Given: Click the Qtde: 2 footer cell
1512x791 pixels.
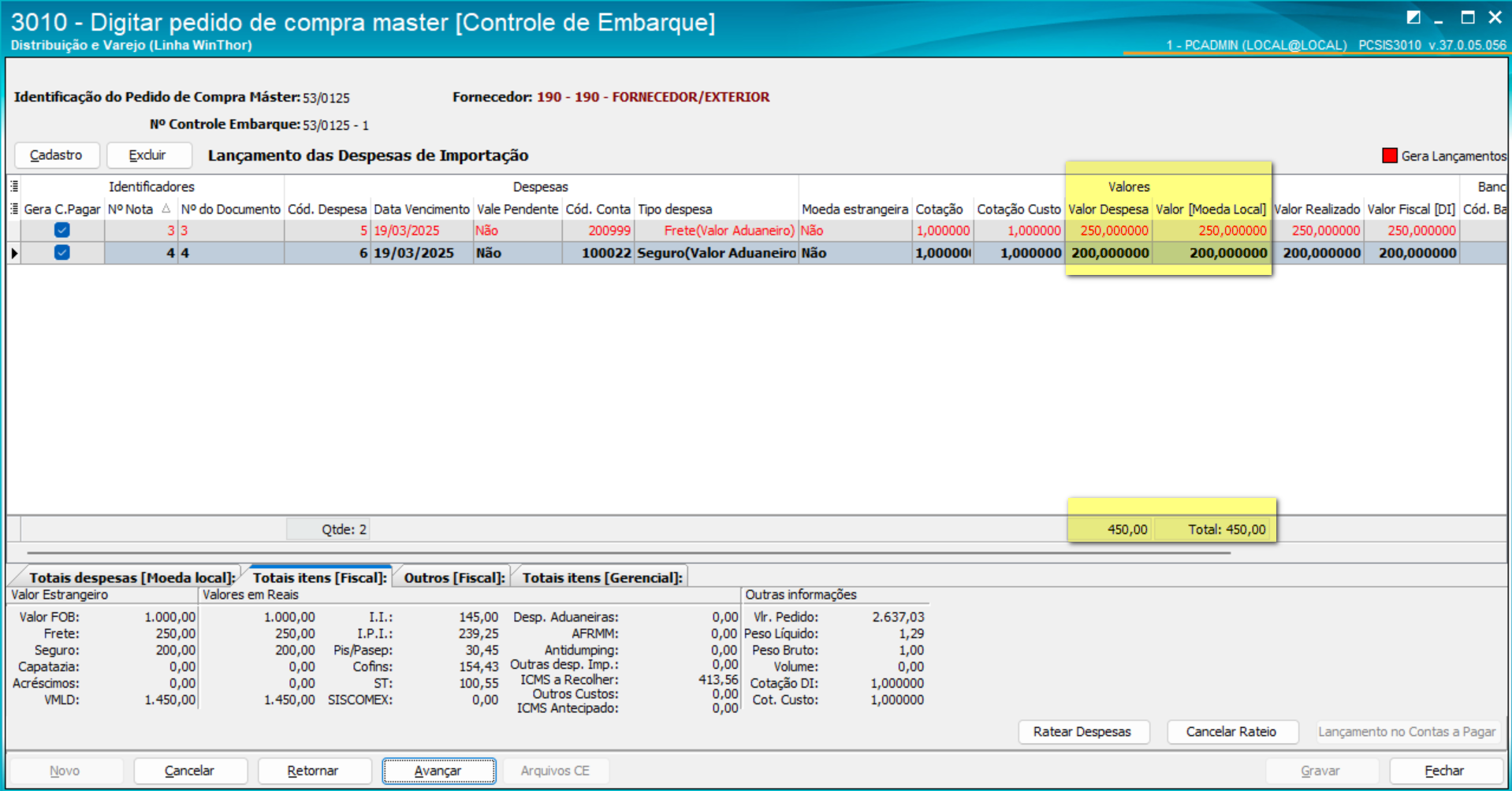Looking at the screenshot, I should point(328,529).
